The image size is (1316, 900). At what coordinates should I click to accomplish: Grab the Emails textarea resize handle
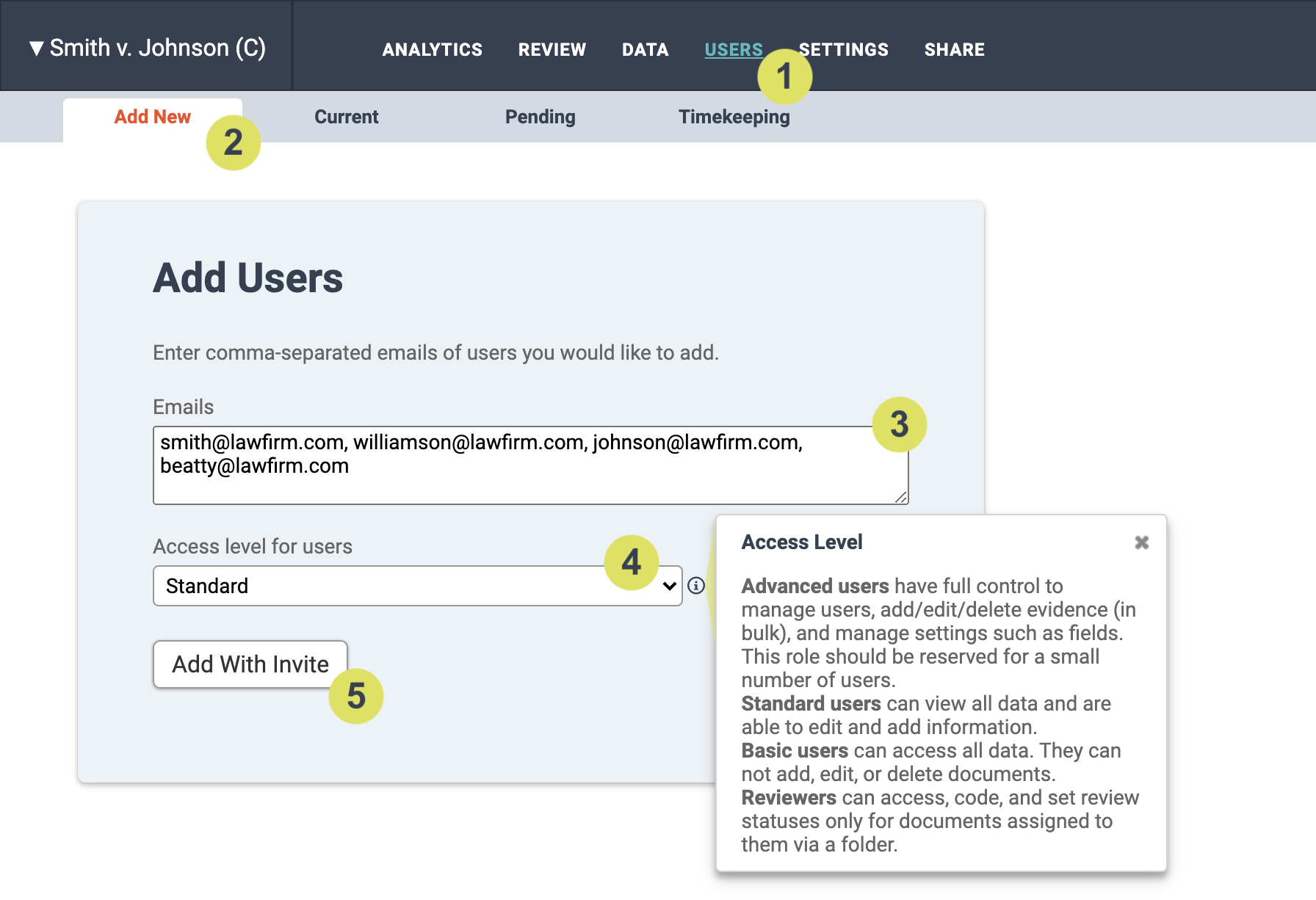901,497
